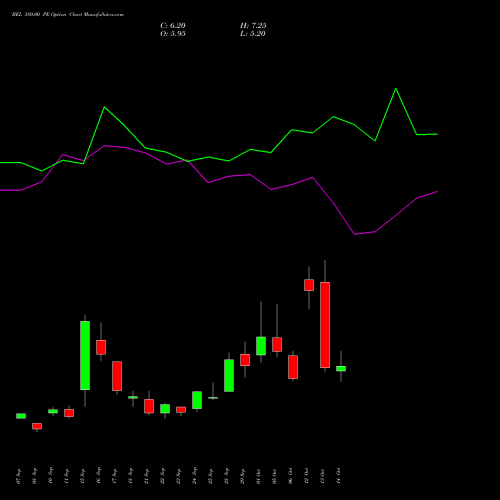Click the open value O: 5.95
500x500 pixels.
pos(173,34)
